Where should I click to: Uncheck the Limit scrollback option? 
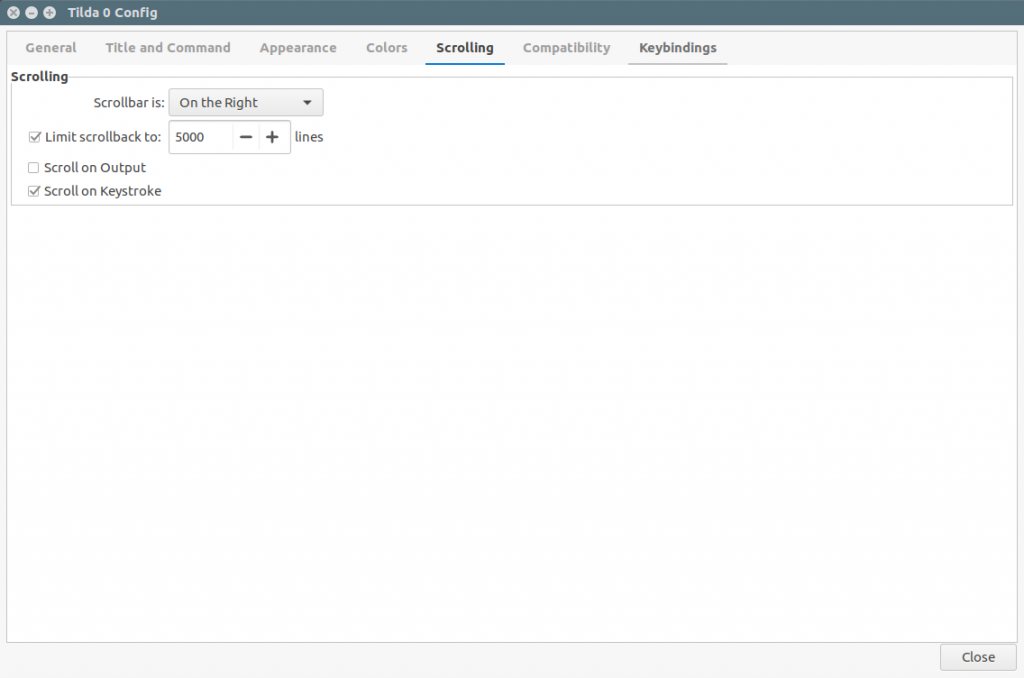click(x=33, y=137)
